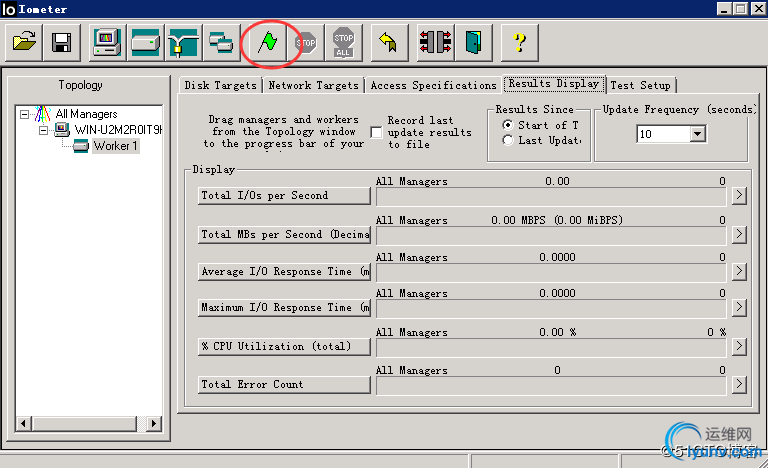Start new disk worker icon
This screenshot has height=468, width=768.
(x=145, y=43)
